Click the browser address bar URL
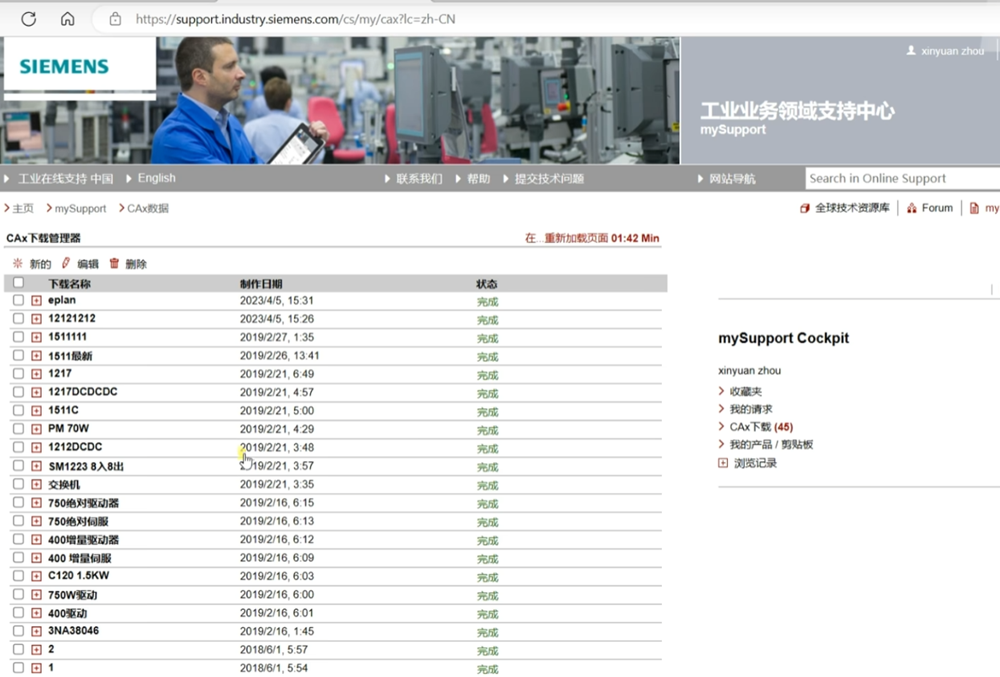 (296, 18)
